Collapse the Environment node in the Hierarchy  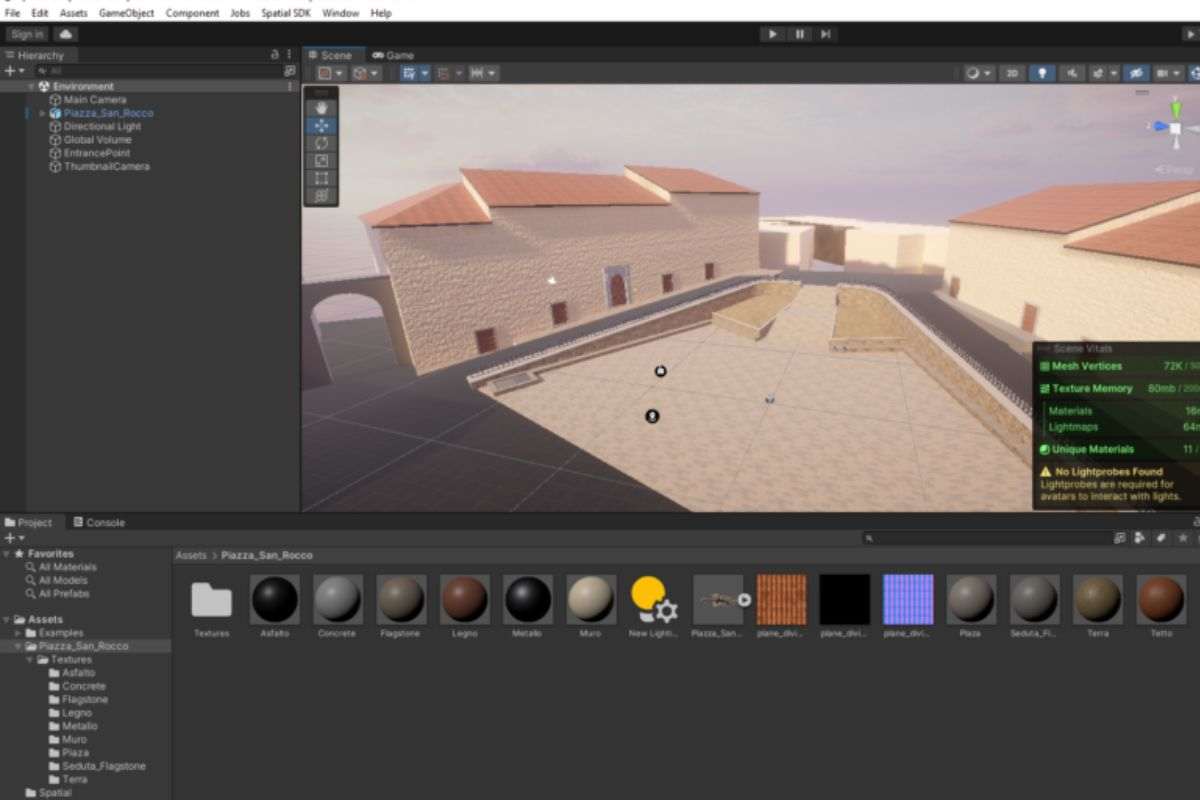[29, 86]
